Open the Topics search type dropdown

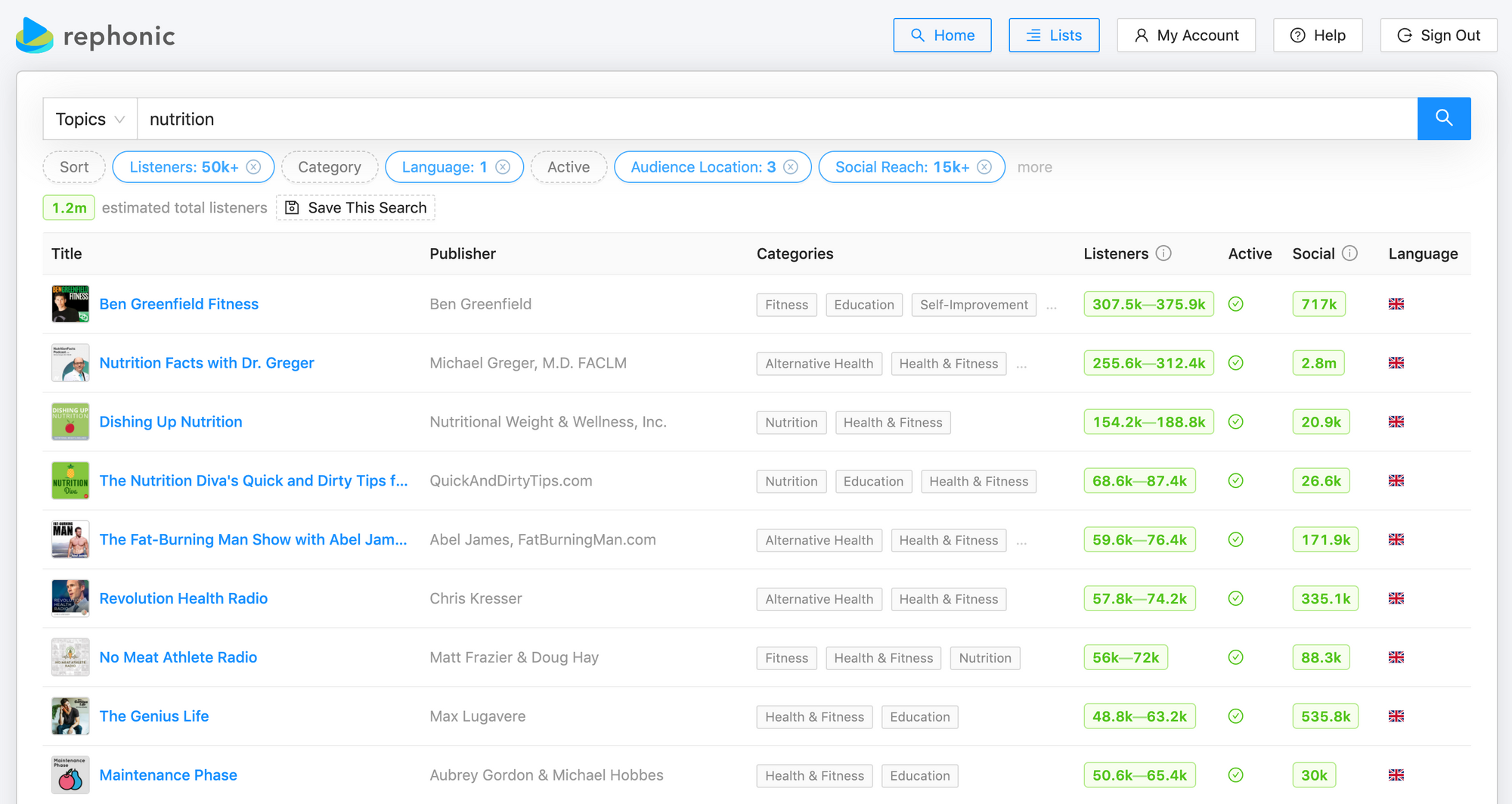point(90,119)
